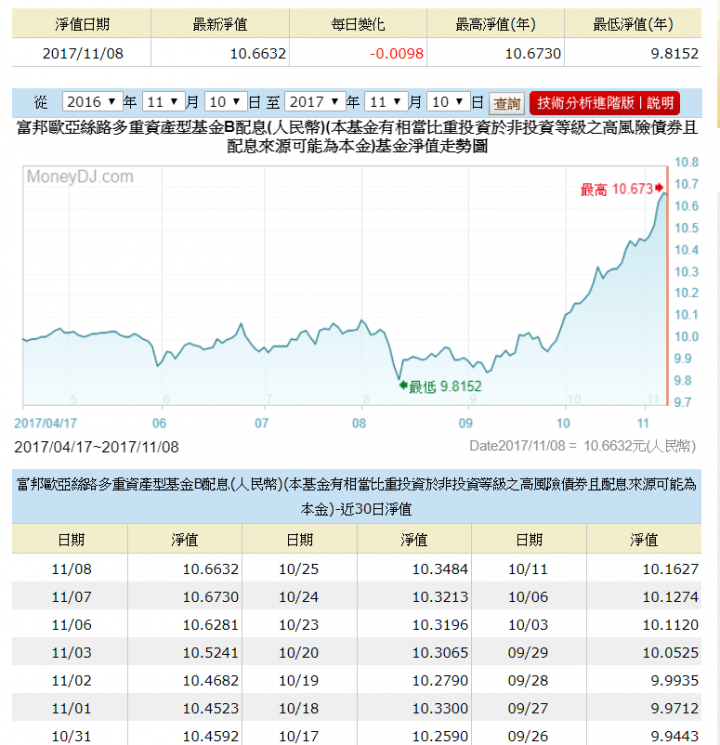The height and width of the screenshot is (745, 720).
Task: Click the date range text 2017/04/17~2017/11/08
Action: tap(96, 447)
